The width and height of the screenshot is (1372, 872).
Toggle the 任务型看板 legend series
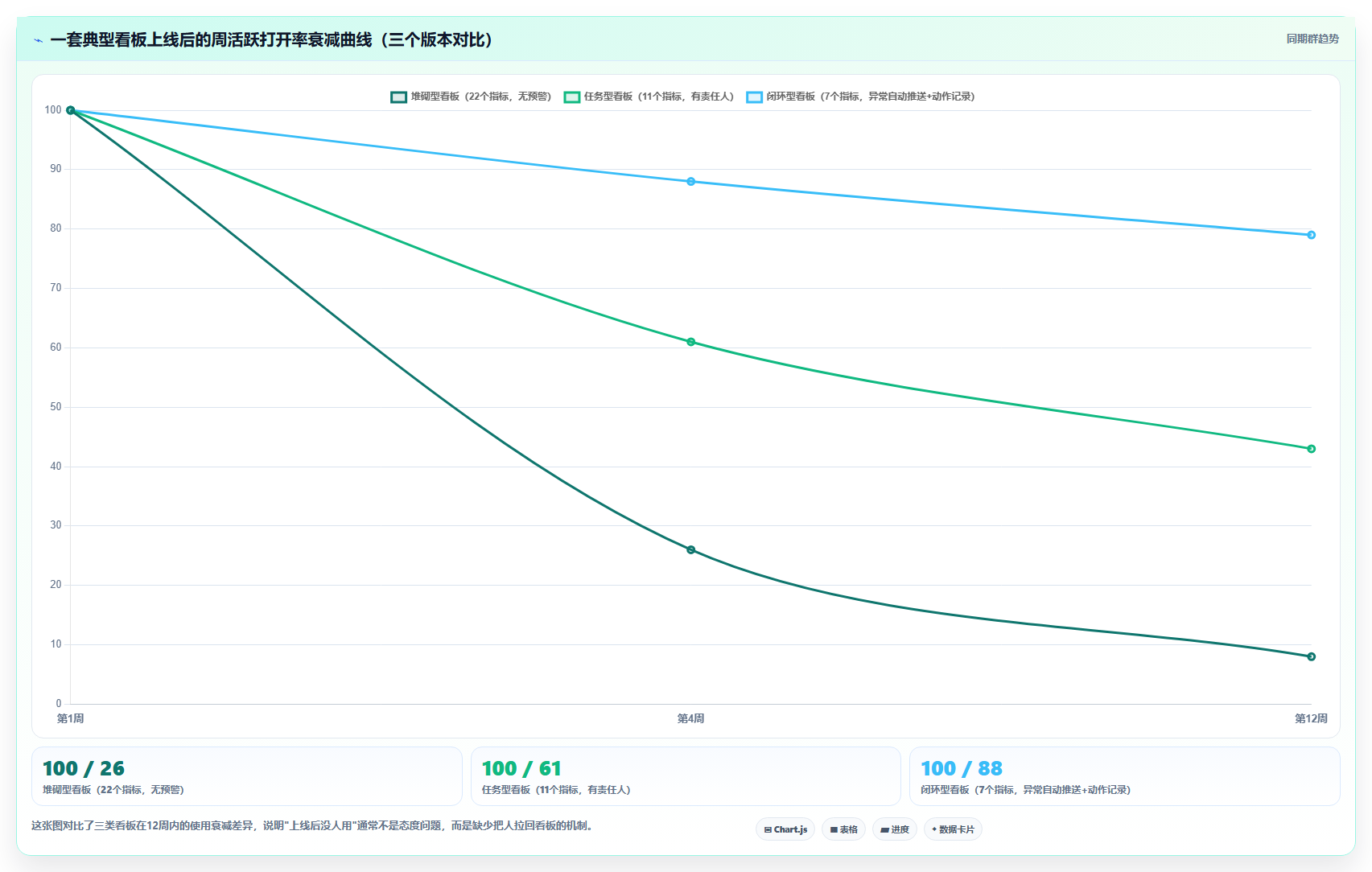649,97
